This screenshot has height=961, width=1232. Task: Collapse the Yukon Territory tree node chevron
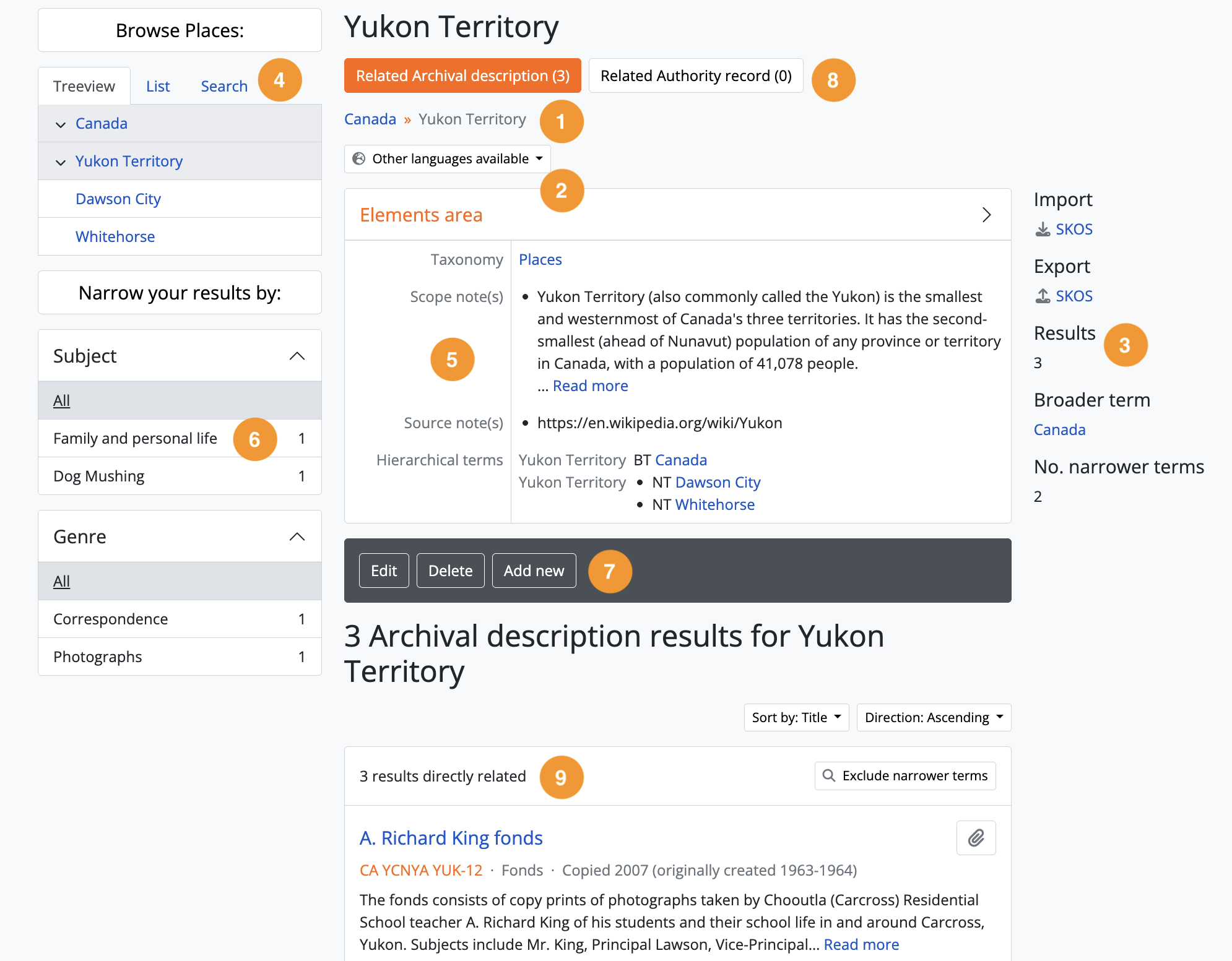point(61,162)
